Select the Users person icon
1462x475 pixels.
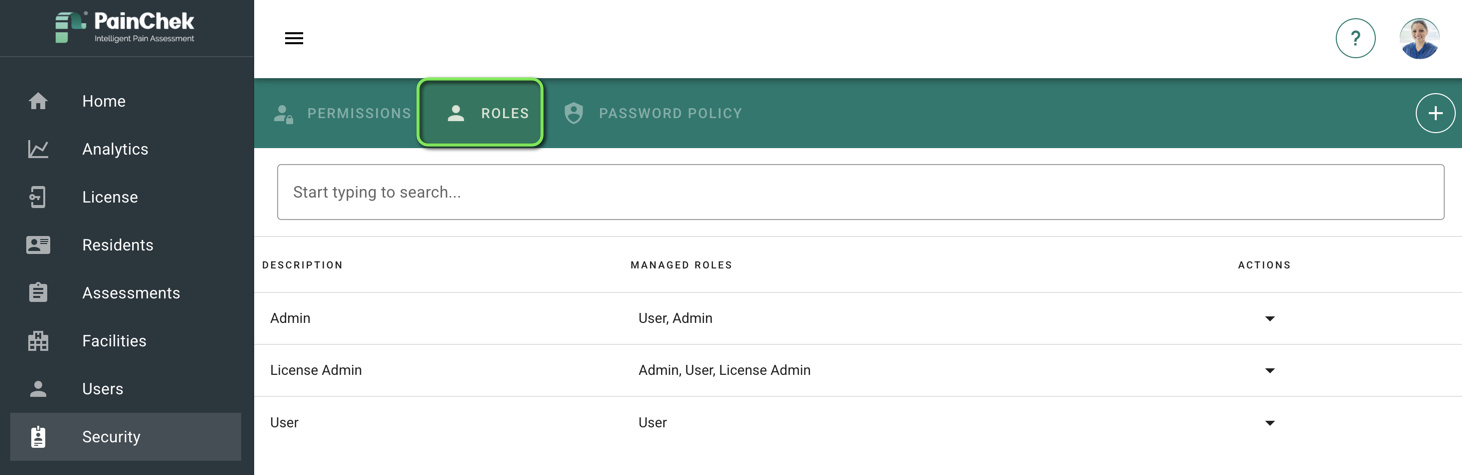click(x=38, y=389)
